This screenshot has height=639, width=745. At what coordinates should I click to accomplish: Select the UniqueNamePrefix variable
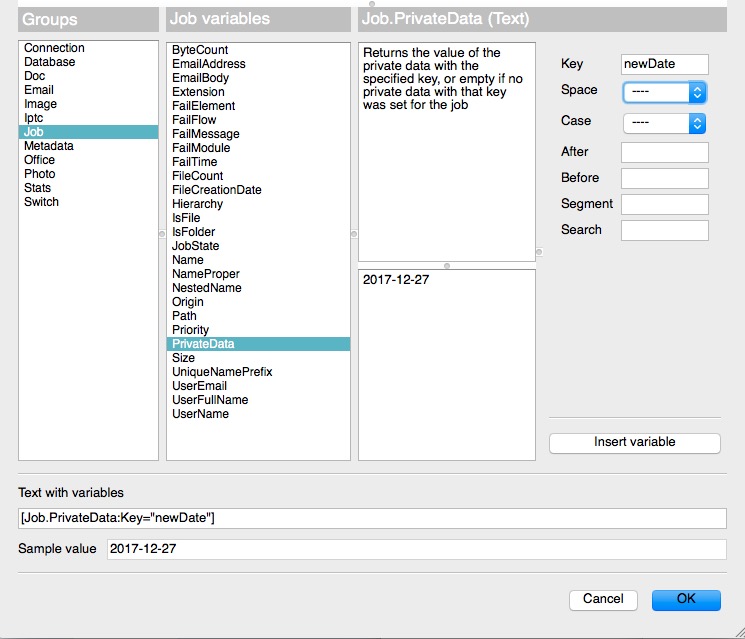pos(258,372)
